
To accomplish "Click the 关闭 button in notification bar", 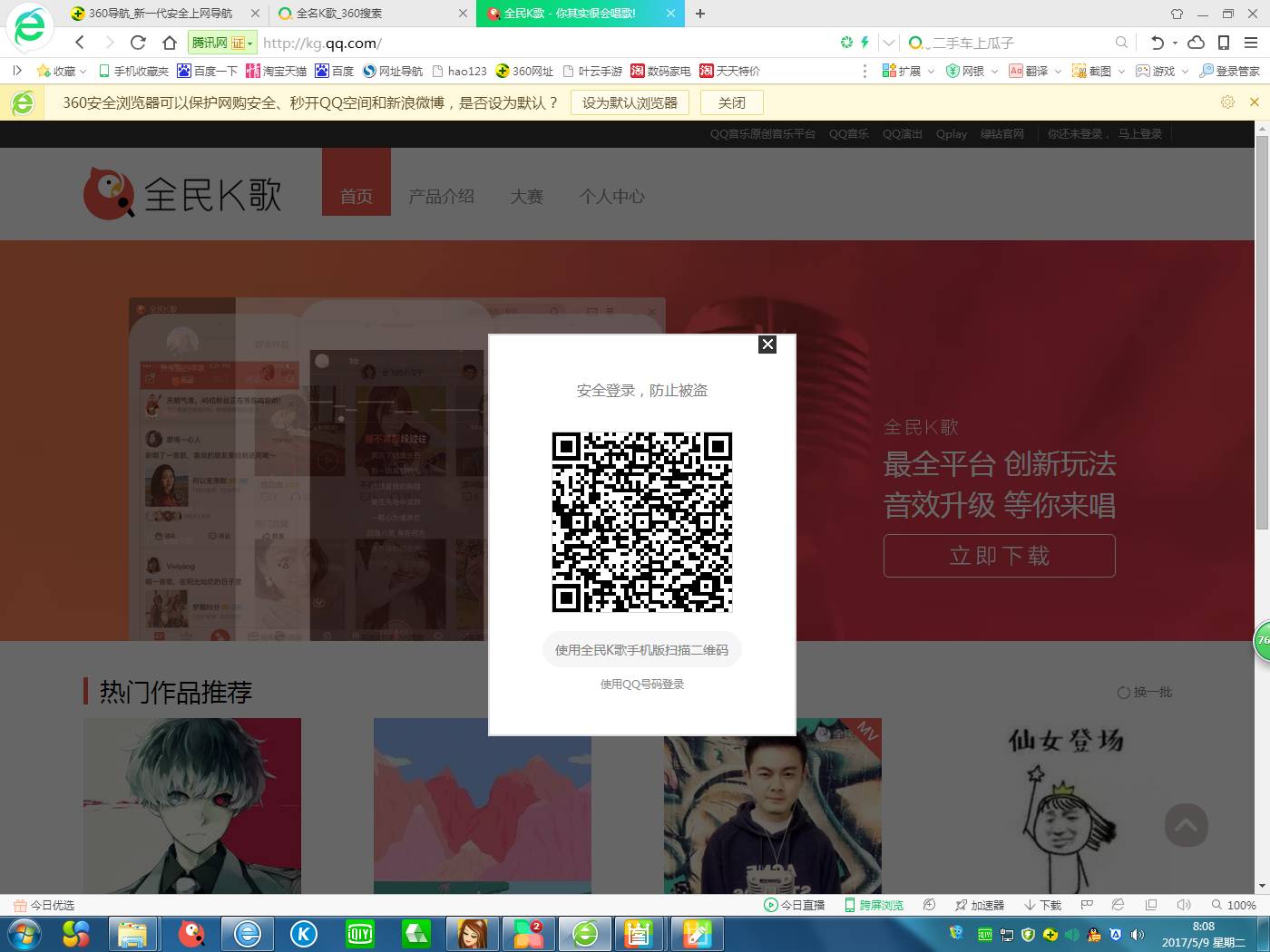I will [731, 103].
